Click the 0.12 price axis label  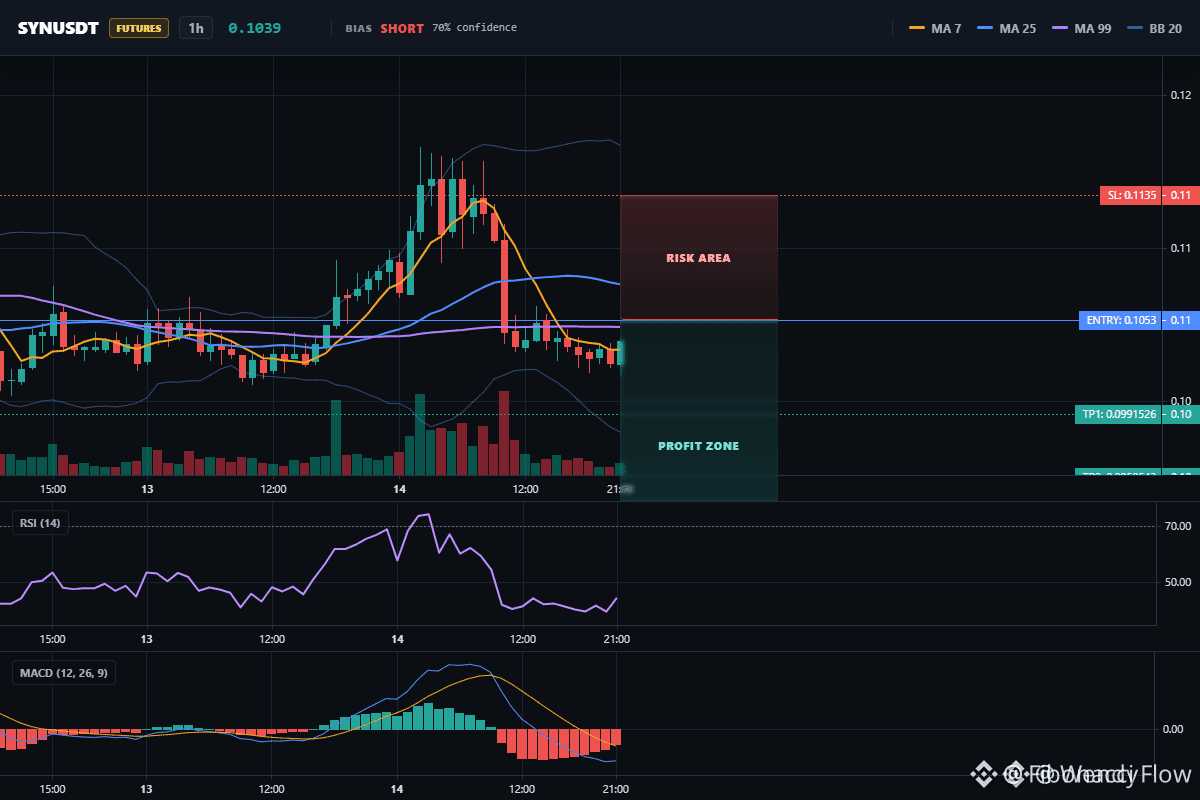tap(1181, 95)
